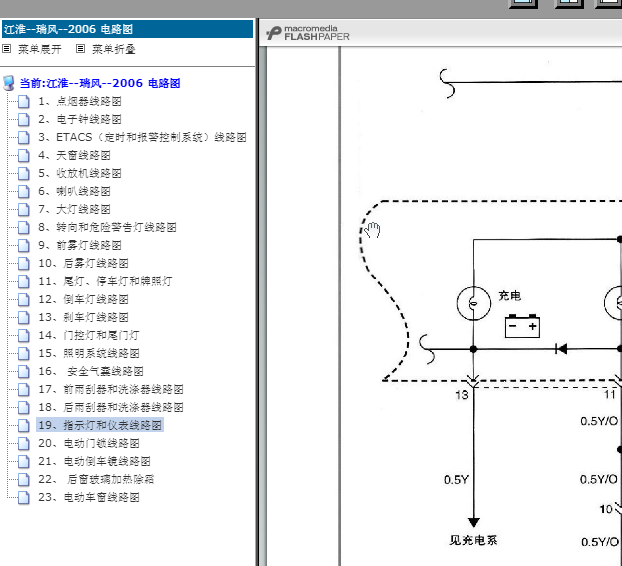Click connector pin number 13 label
Screen dimensions: 622x566
point(462,395)
